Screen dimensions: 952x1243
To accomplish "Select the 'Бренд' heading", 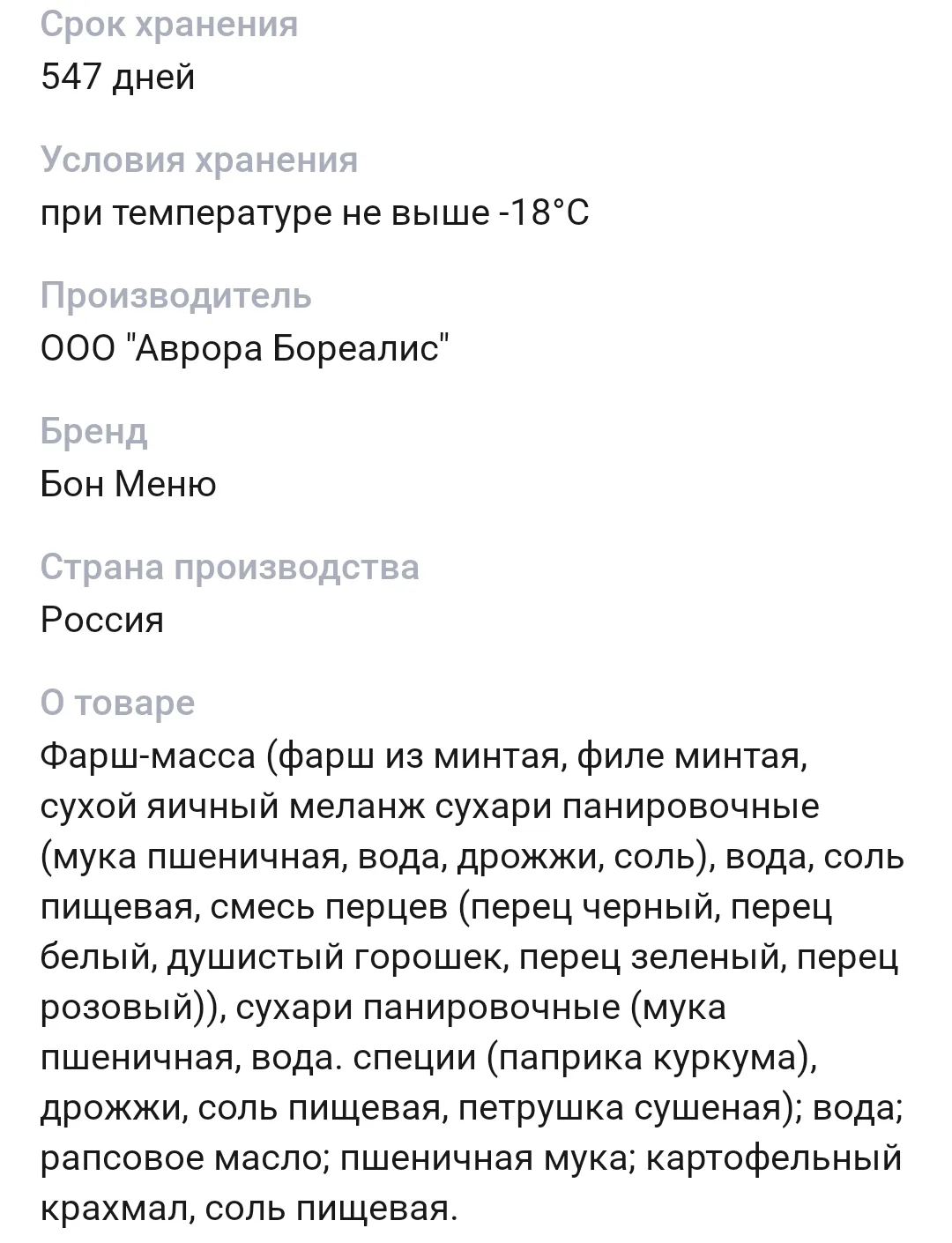I will click(94, 432).
